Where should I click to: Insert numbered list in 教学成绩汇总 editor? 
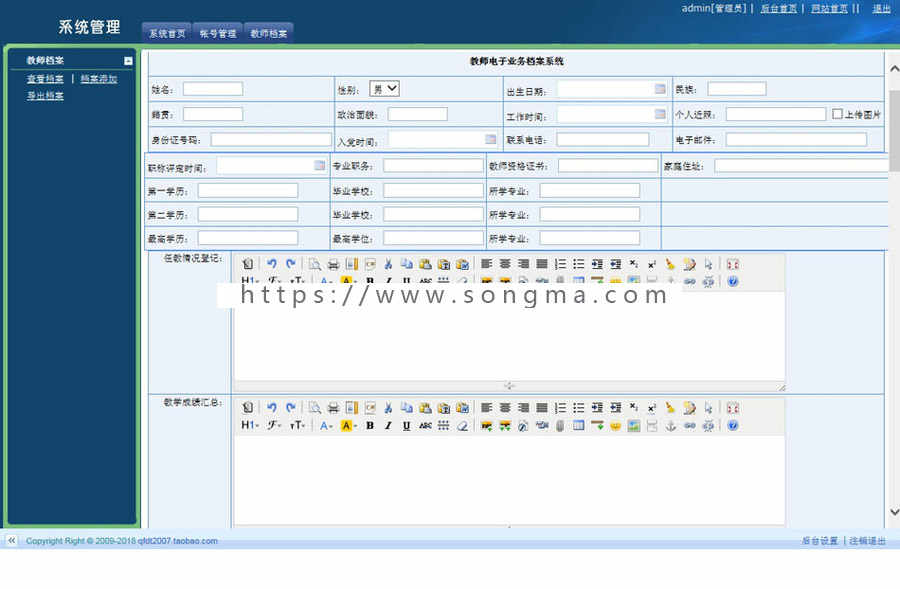tap(560, 408)
